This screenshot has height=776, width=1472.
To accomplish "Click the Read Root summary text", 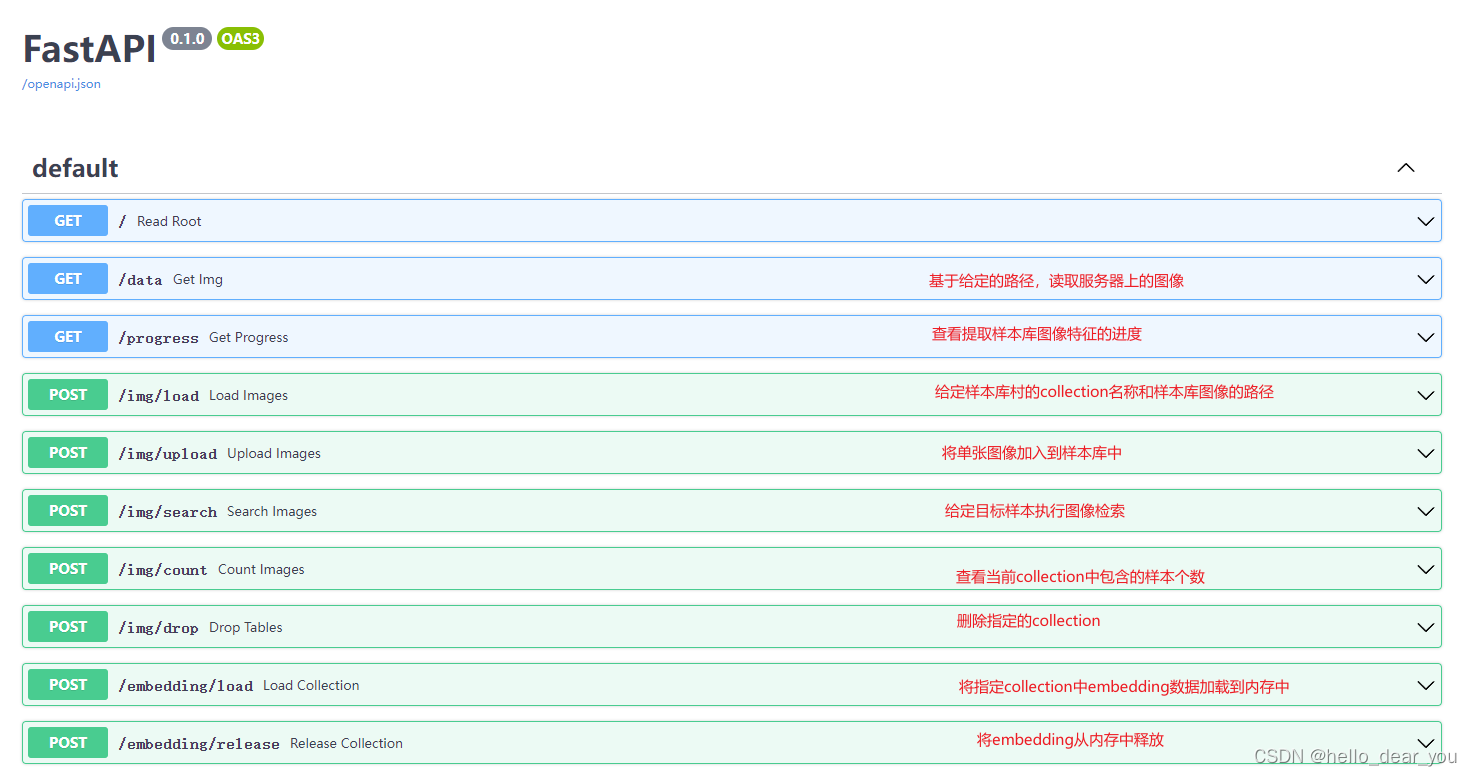I will 169,221.
